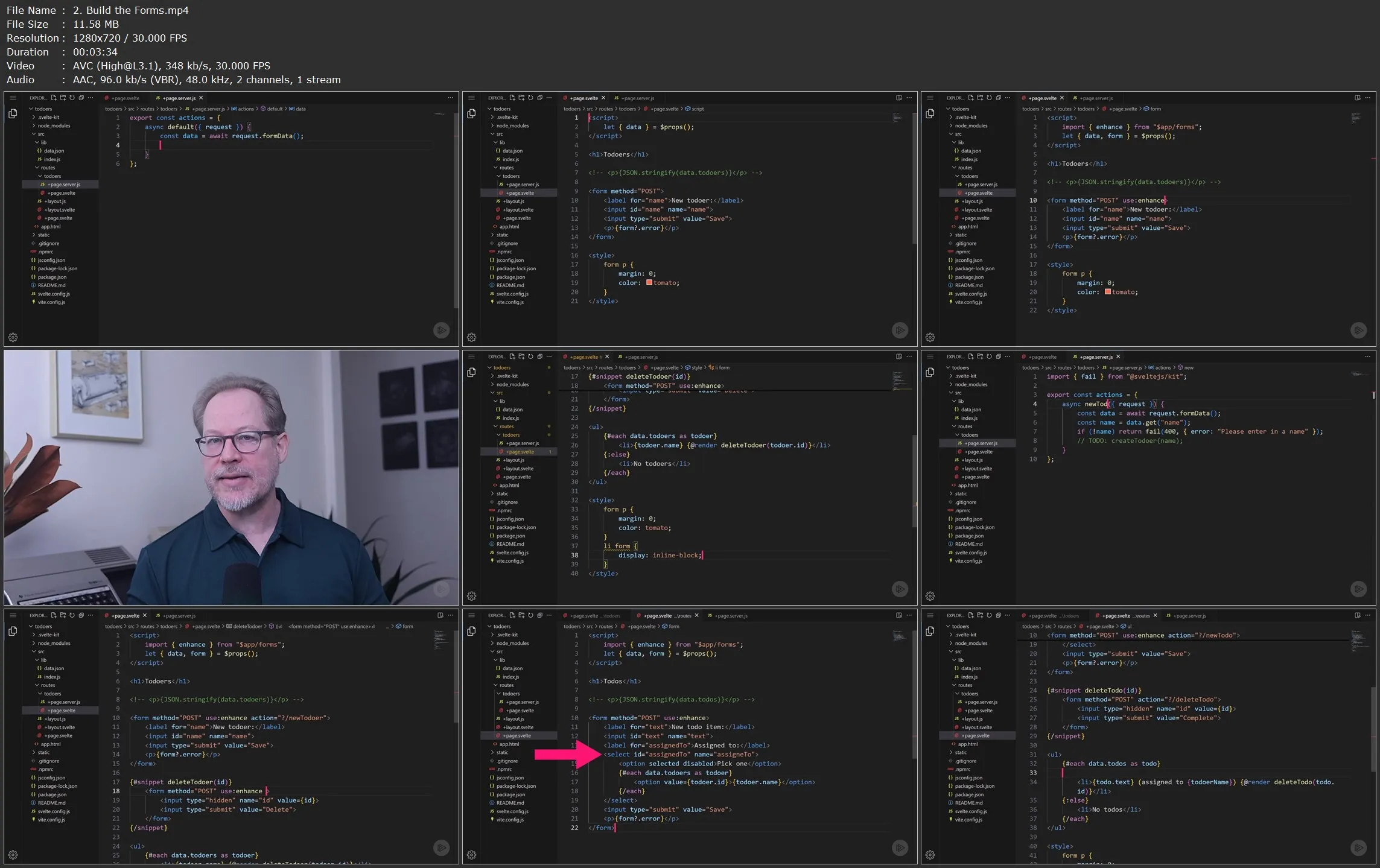Click New Folder icon in the async default frame

point(63,98)
